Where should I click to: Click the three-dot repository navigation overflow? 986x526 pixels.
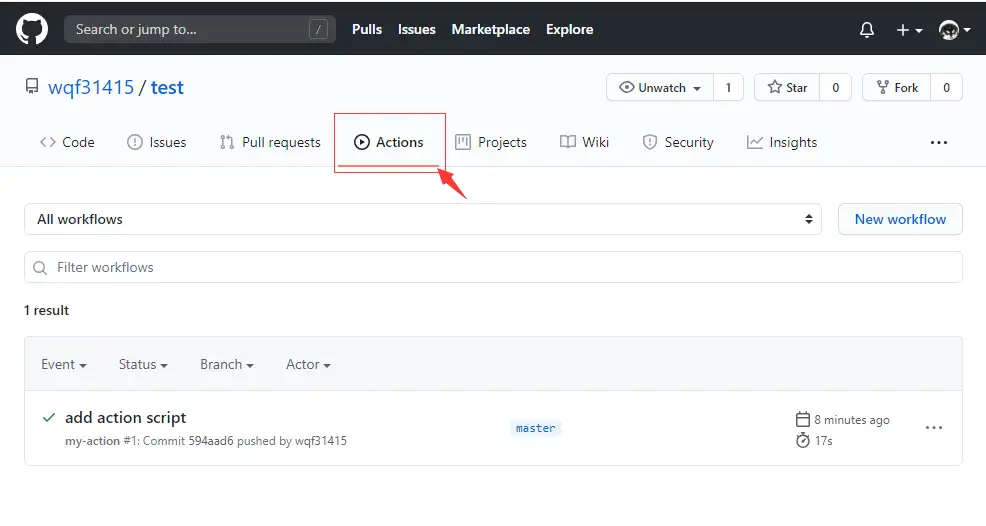coord(938,143)
